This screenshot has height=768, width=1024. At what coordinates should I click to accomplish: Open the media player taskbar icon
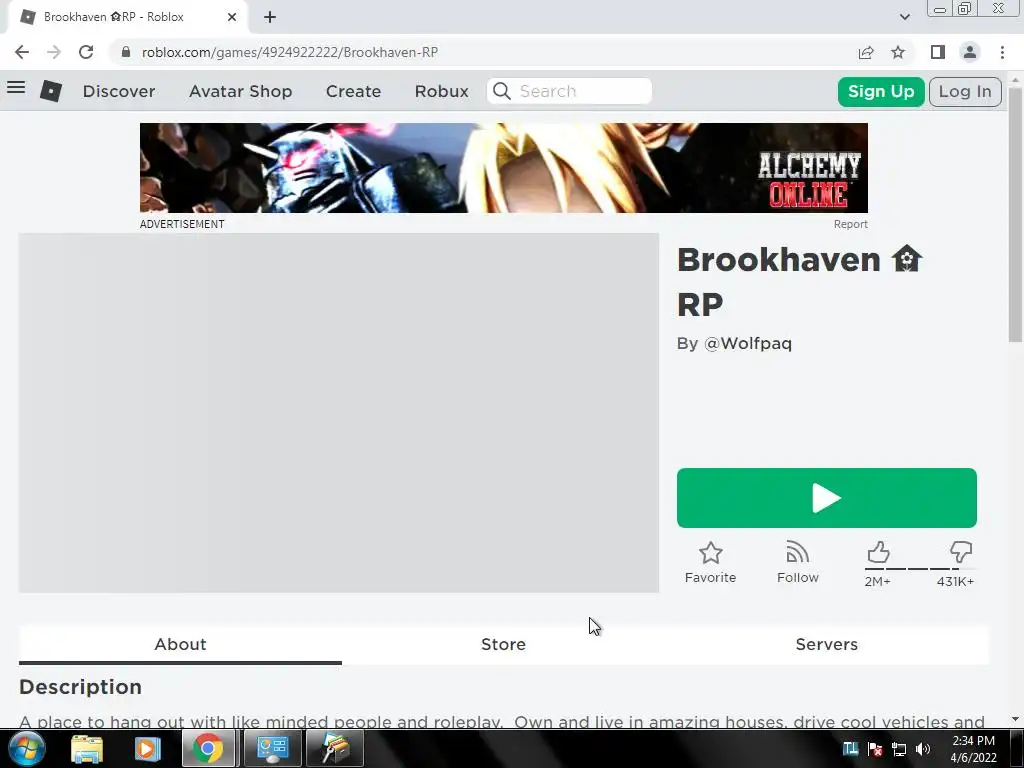147,748
